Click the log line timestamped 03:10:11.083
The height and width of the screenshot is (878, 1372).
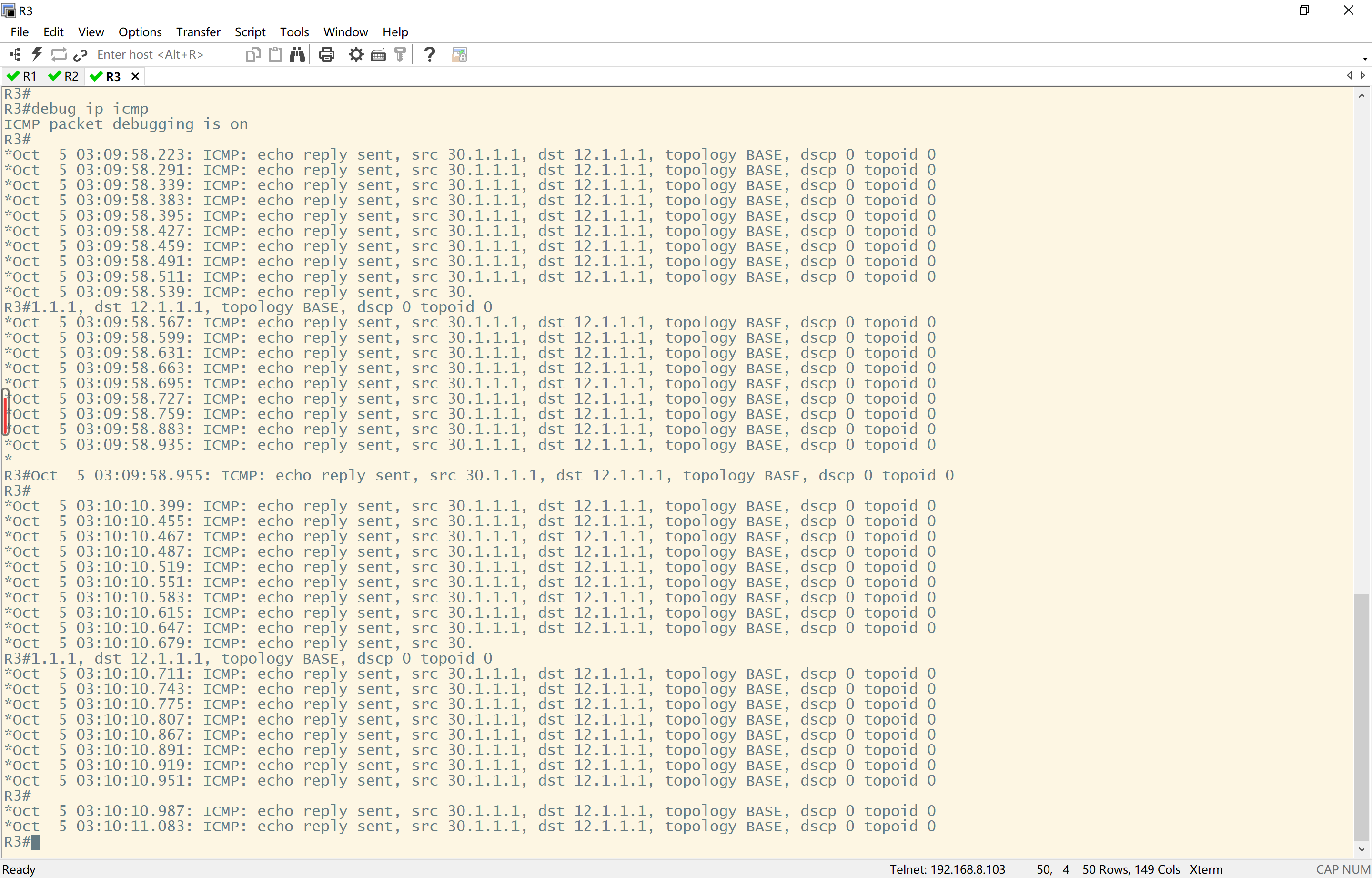(470, 827)
